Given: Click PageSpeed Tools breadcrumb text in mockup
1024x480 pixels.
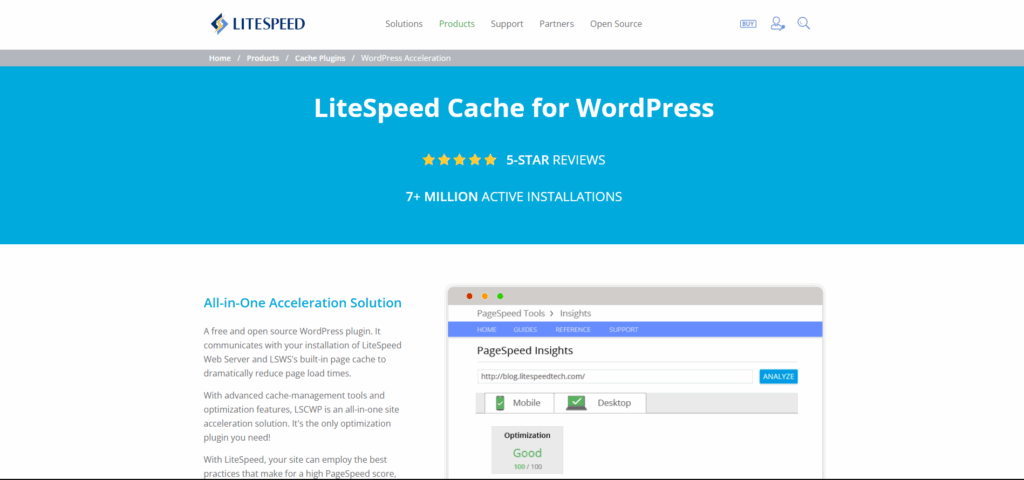Looking at the screenshot, I should click(x=511, y=313).
